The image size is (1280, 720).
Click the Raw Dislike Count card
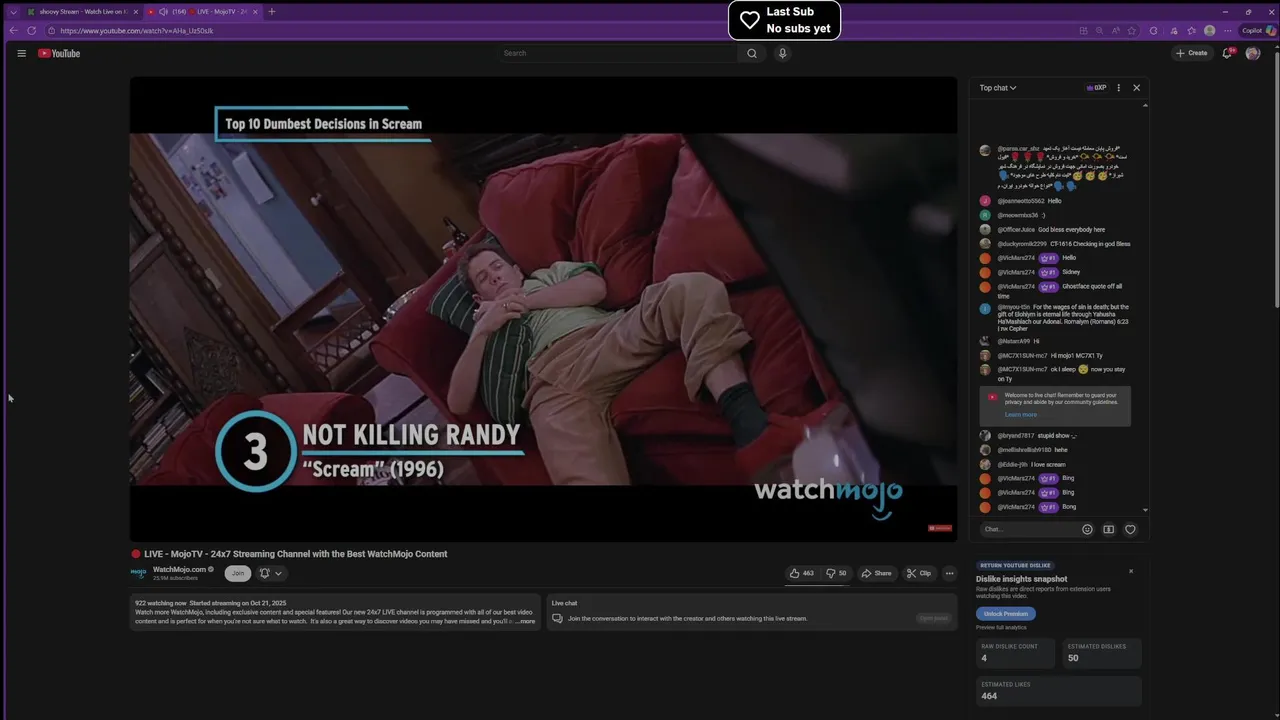pos(1015,653)
